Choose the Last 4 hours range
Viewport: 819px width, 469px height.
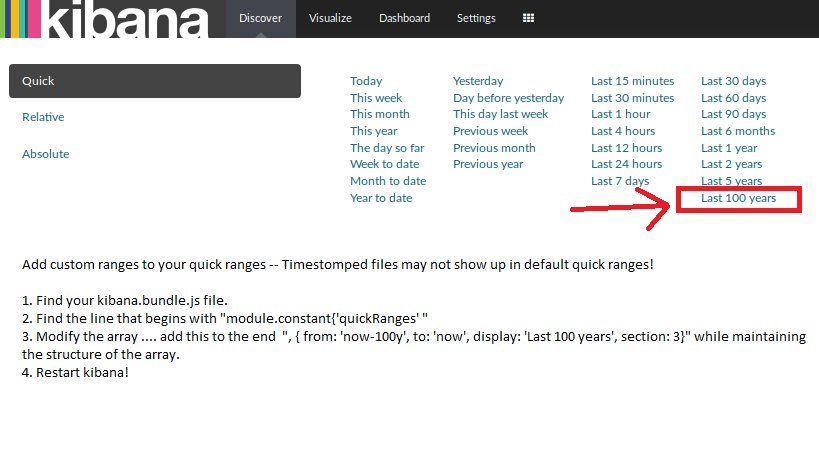tap(623, 131)
